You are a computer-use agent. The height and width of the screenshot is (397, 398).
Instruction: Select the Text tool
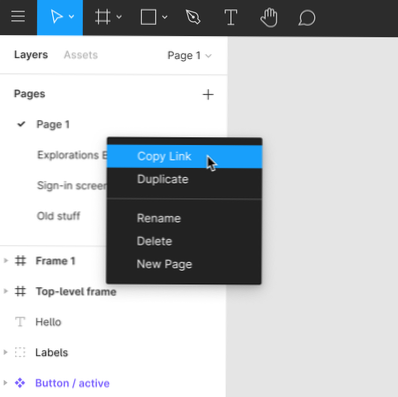(x=230, y=17)
